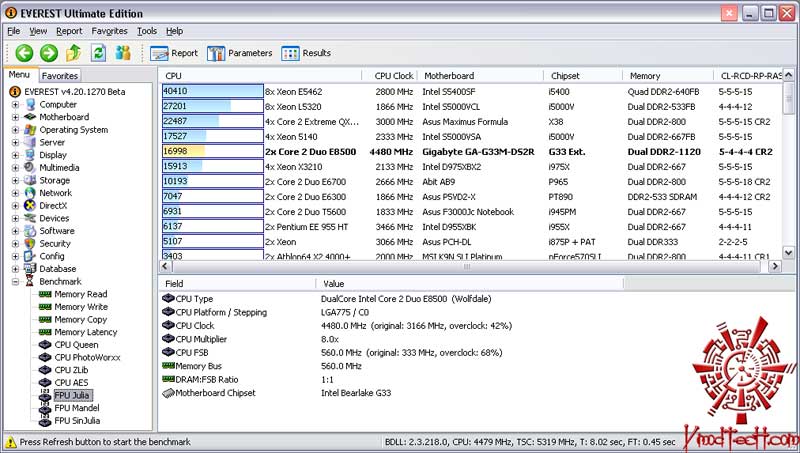Select the Motherboard tree icon
The image size is (800, 453).
pyautogui.click(x=30, y=117)
